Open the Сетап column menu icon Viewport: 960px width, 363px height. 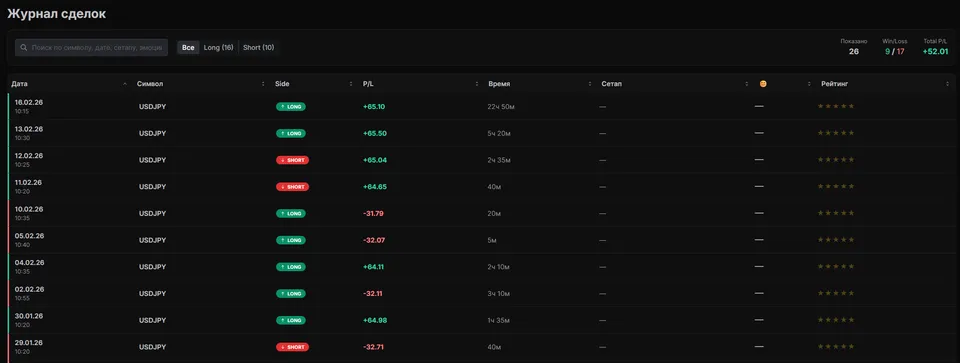(x=747, y=84)
